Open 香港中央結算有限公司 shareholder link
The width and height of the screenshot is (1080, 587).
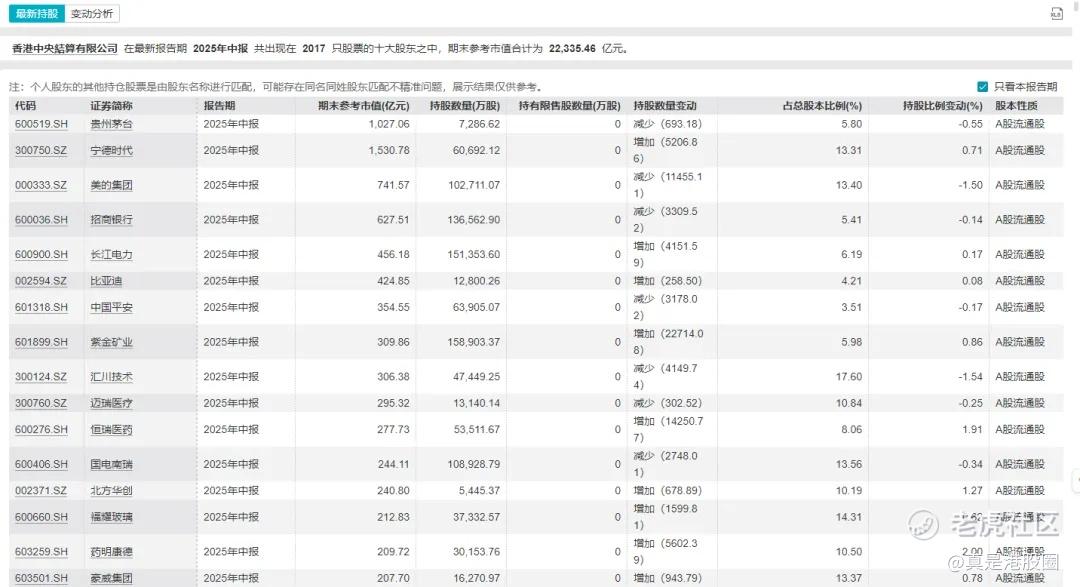65,49
